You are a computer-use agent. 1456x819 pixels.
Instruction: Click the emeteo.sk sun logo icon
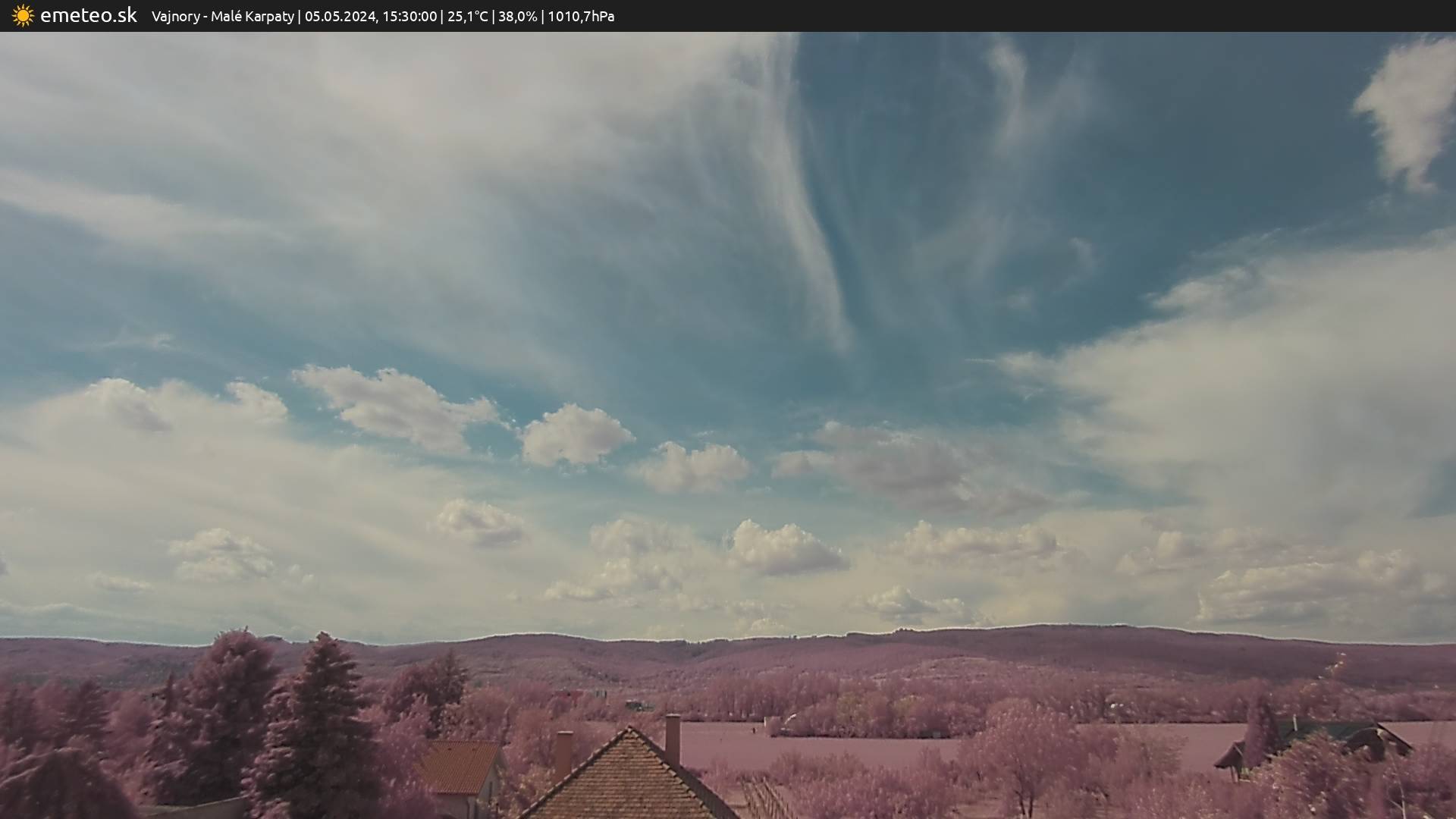[x=23, y=15]
